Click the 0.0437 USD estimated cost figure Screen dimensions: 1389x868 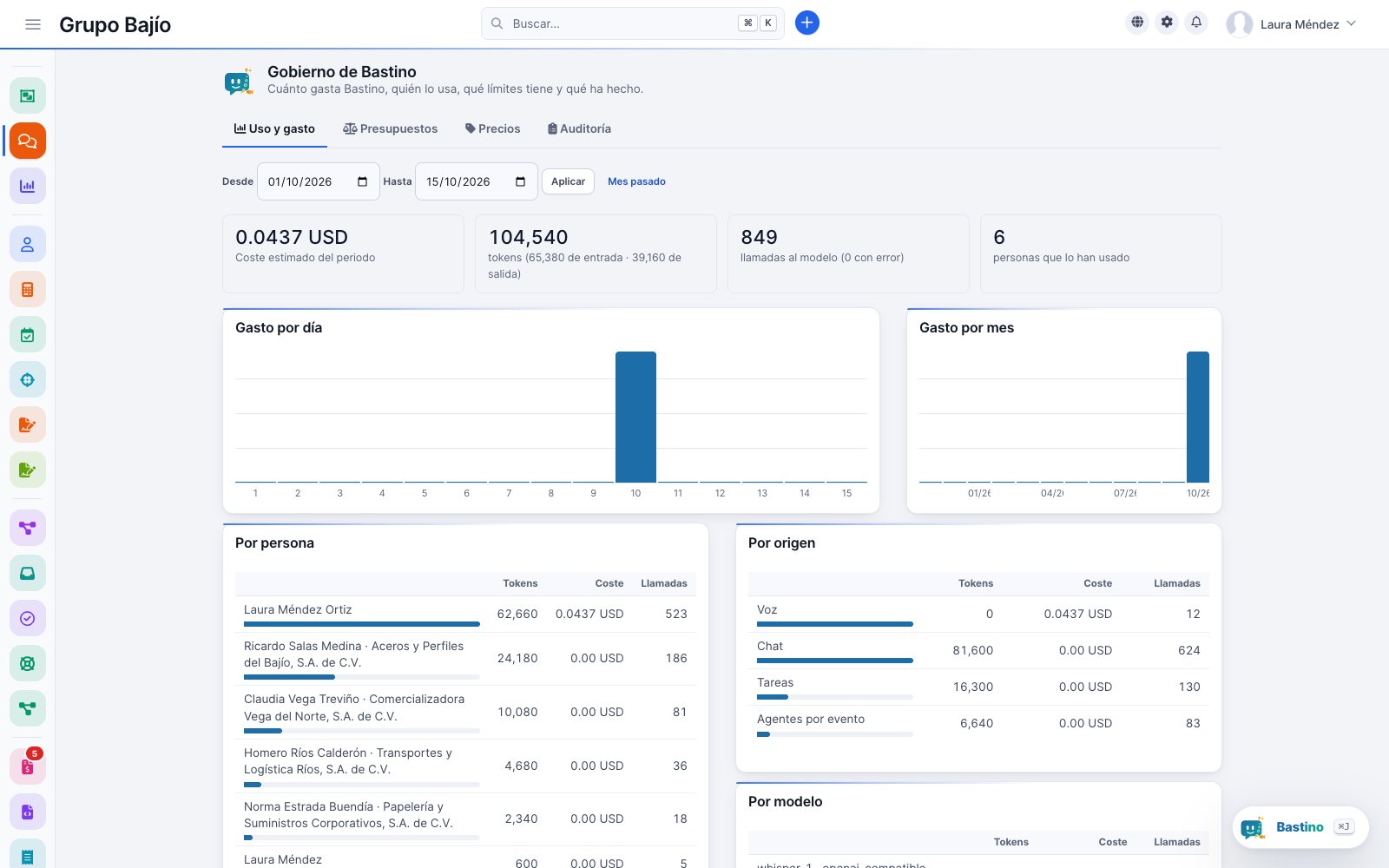(x=292, y=237)
